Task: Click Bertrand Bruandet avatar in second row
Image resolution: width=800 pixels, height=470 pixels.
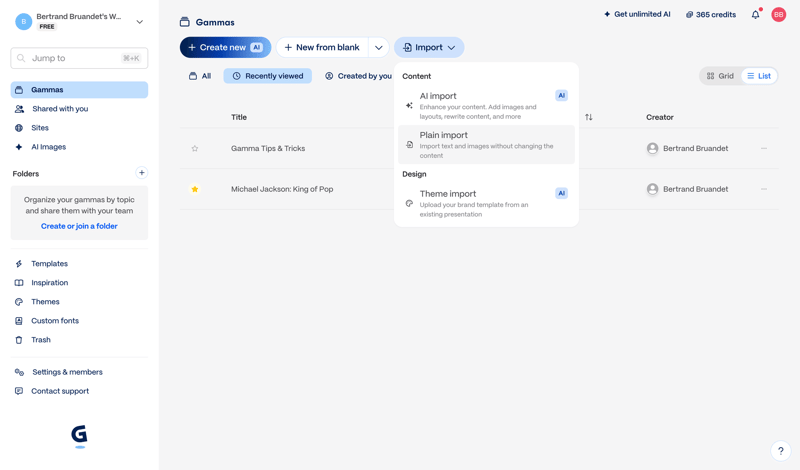Action: click(x=652, y=189)
